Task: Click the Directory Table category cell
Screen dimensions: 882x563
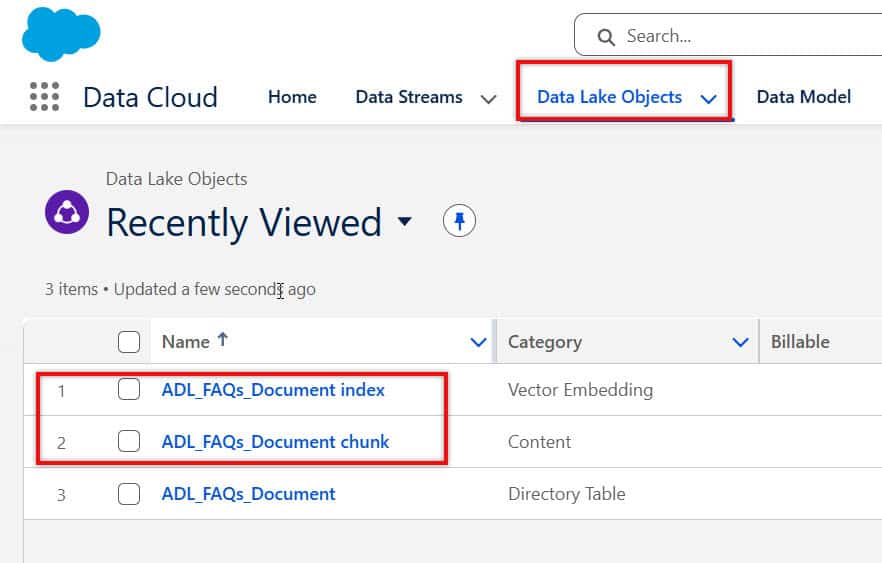Action: 566,494
